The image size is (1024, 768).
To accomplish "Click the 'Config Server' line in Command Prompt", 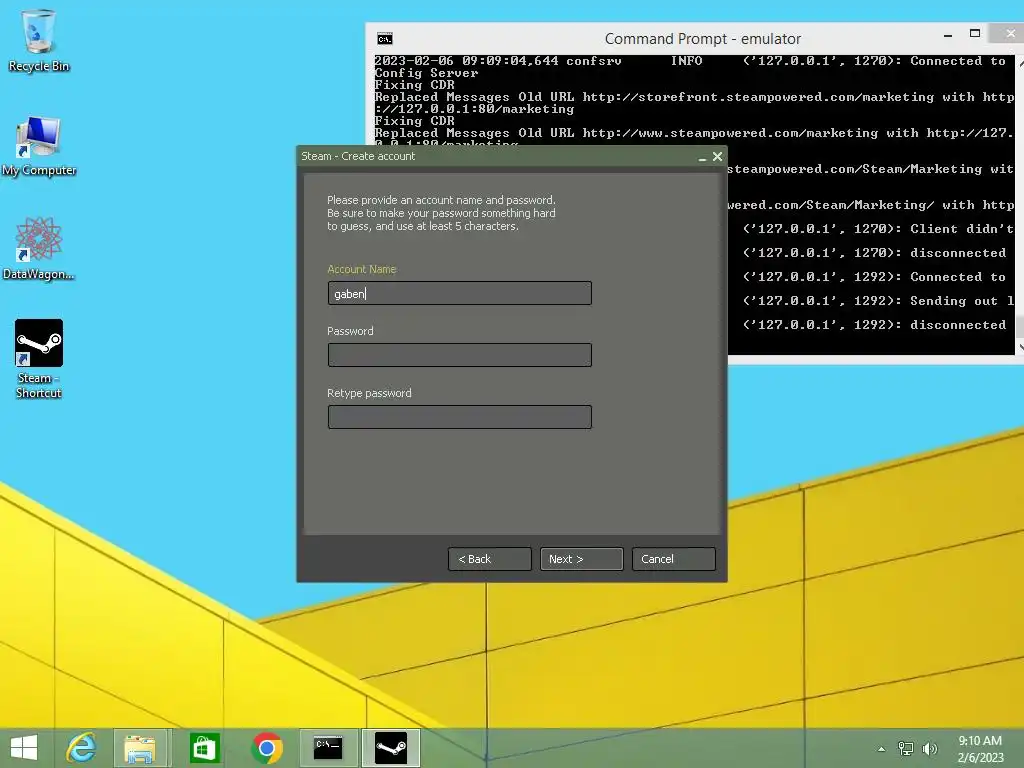I will click(x=426, y=73).
